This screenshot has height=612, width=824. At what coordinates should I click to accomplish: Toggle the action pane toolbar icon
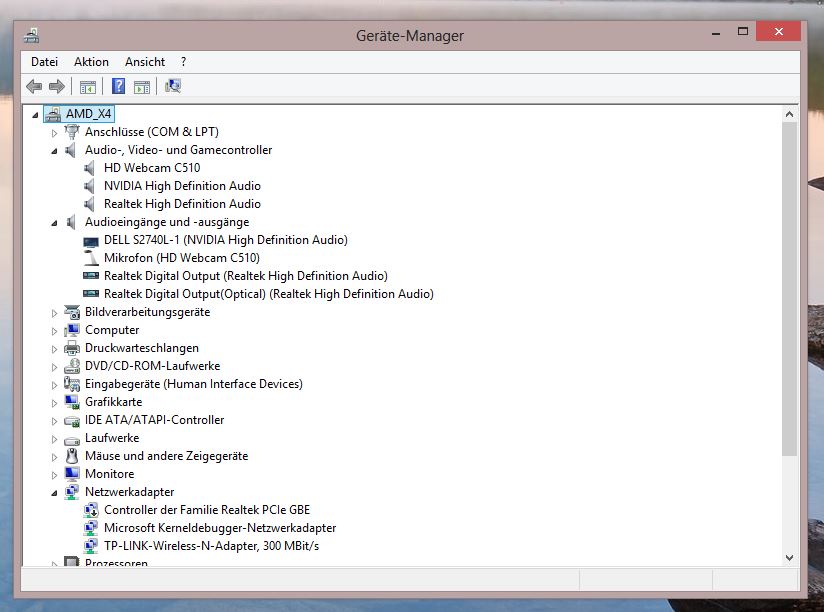pyautogui.click(x=142, y=87)
